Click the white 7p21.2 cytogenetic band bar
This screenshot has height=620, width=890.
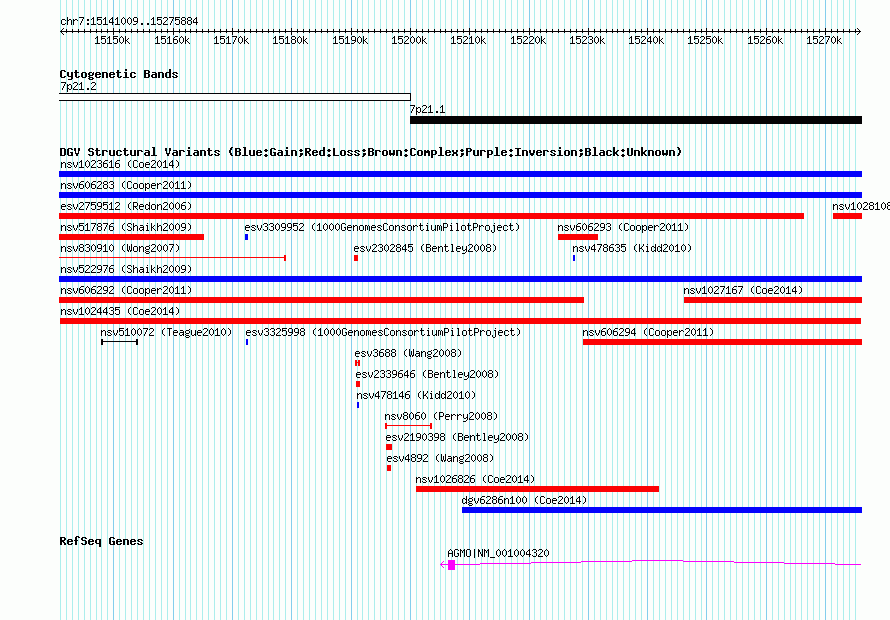(x=235, y=97)
